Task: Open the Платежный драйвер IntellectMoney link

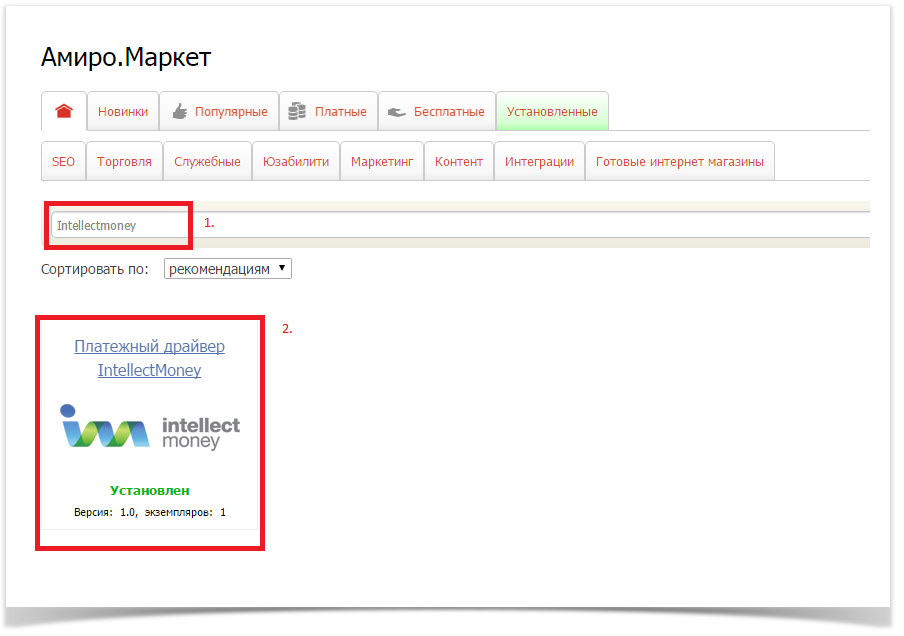Action: 149,358
